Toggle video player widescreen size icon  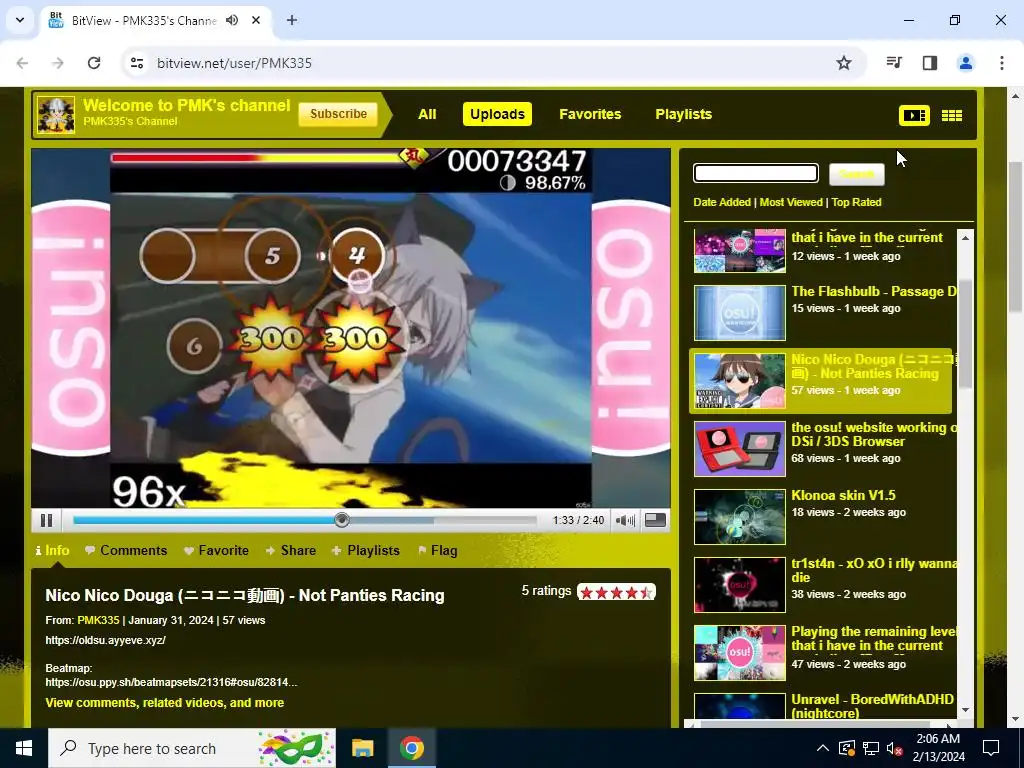pos(655,520)
